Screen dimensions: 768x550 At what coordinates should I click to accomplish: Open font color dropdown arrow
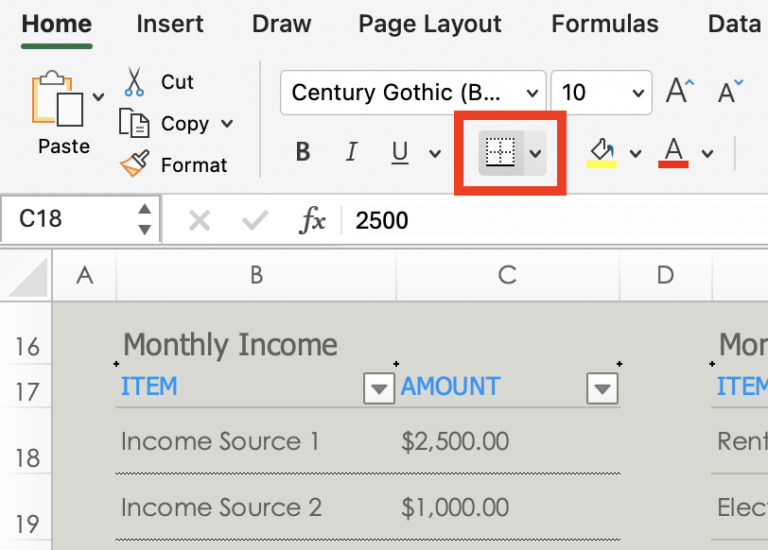707,154
